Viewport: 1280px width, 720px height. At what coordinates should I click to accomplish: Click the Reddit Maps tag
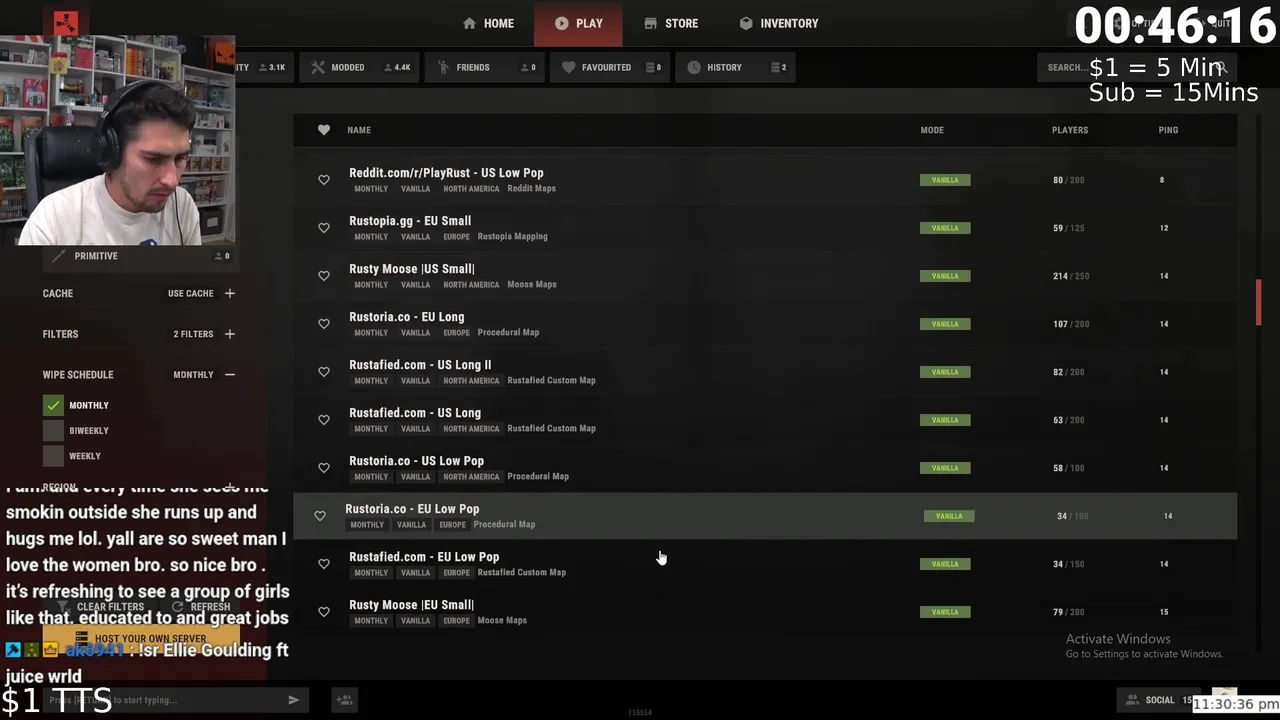[531, 188]
